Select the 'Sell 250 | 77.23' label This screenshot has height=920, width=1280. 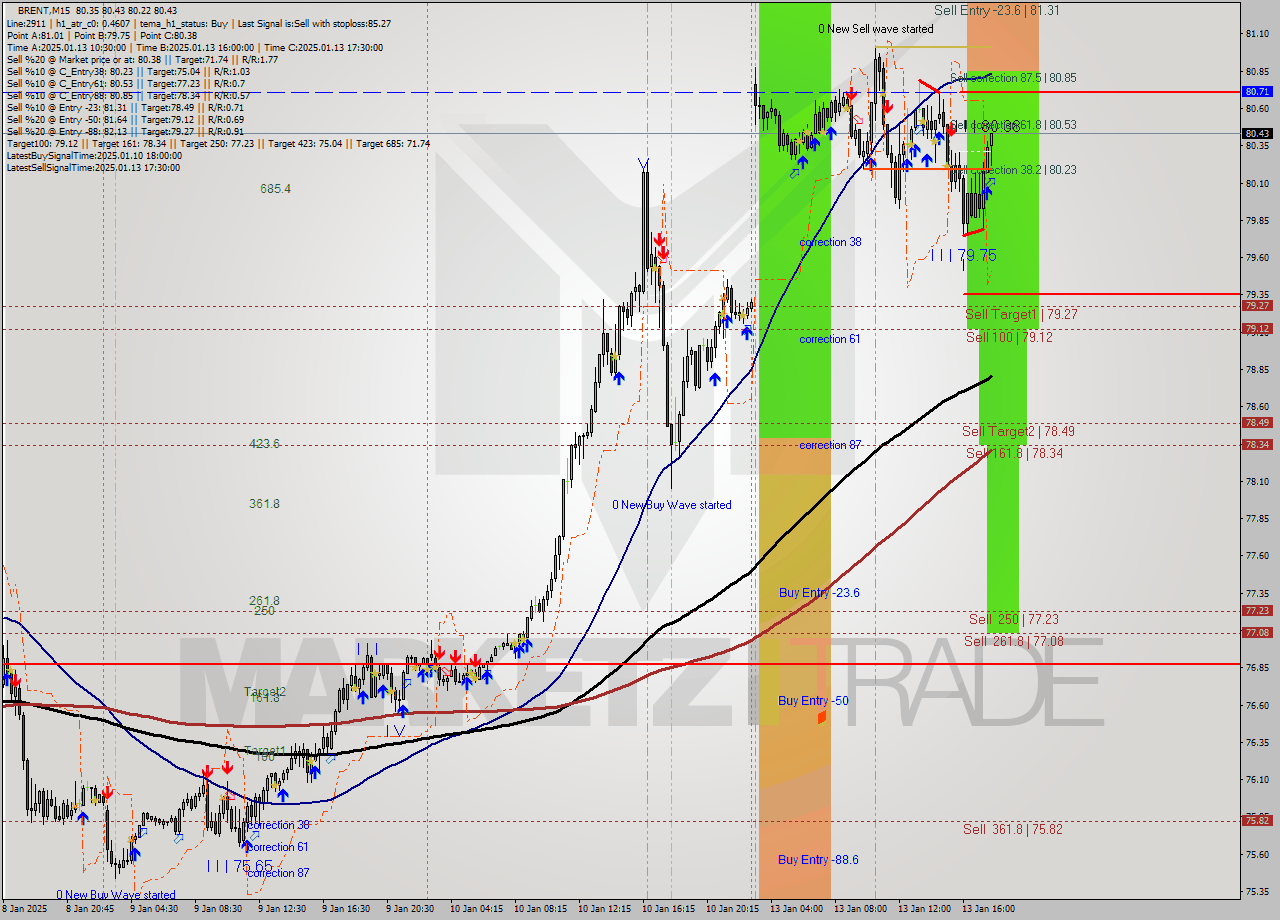(1013, 619)
